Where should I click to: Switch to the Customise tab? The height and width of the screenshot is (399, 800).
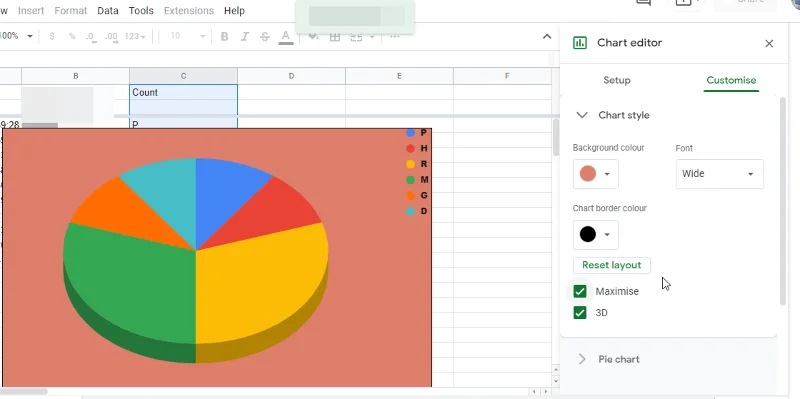coord(731,81)
